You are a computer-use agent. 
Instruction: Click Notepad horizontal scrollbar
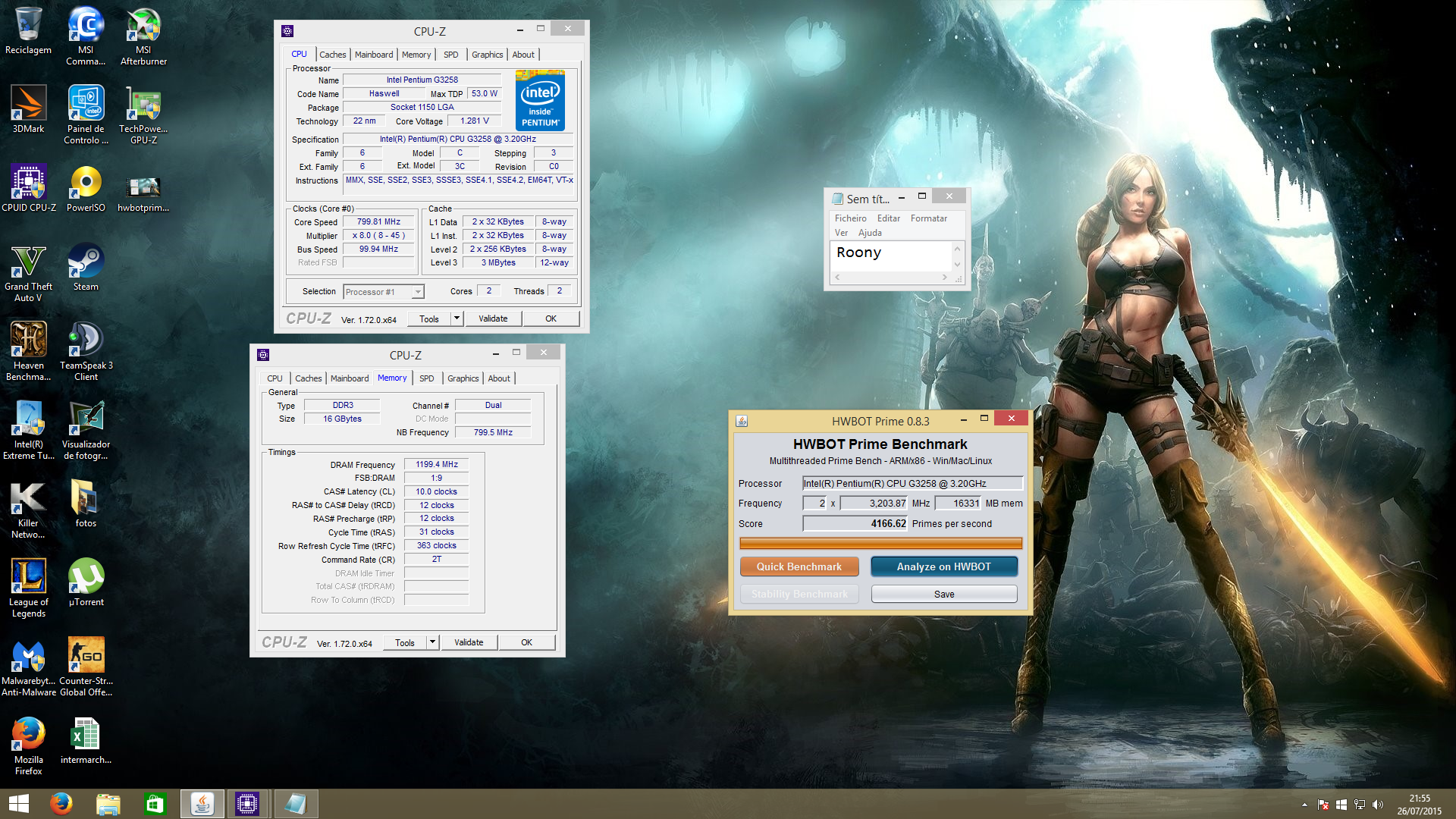(x=891, y=278)
